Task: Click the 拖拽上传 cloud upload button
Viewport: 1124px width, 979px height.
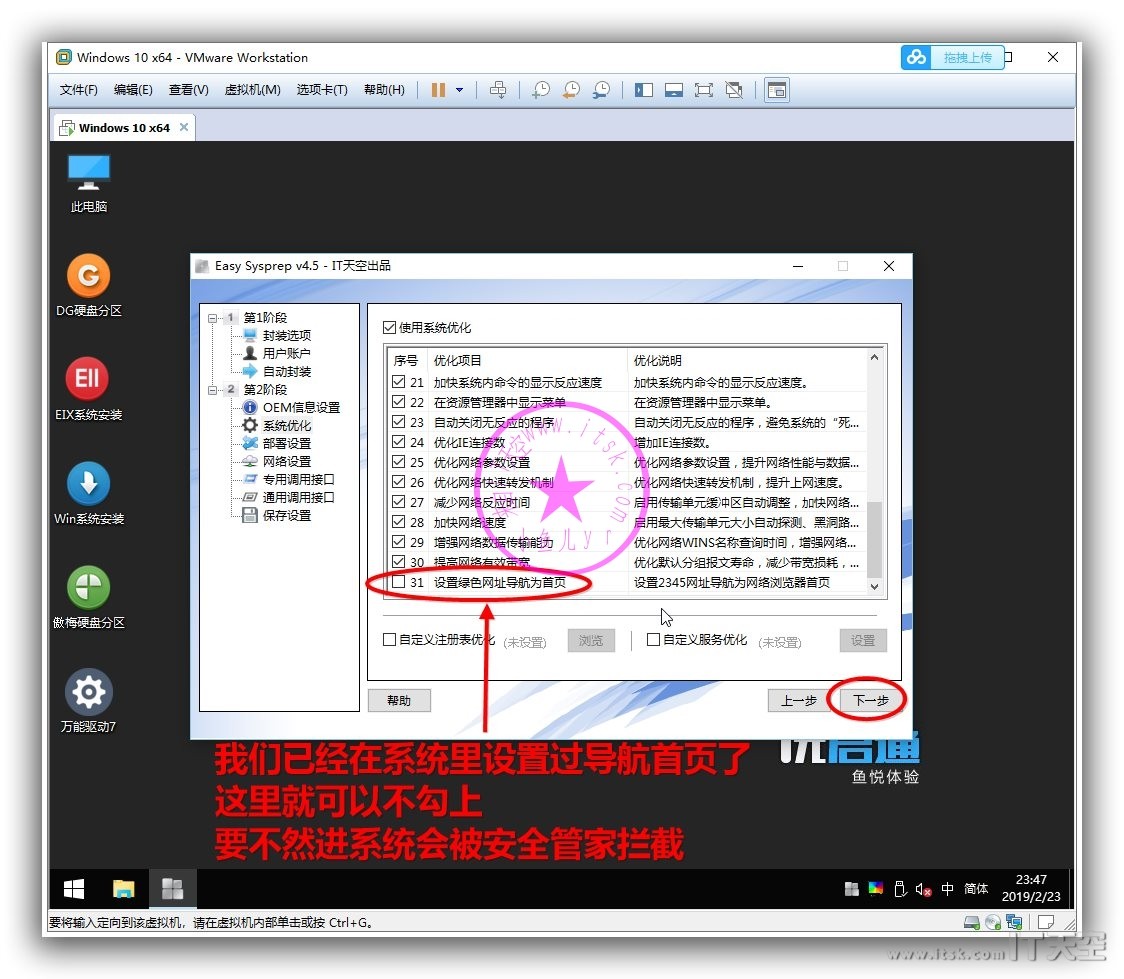Action: point(953,57)
